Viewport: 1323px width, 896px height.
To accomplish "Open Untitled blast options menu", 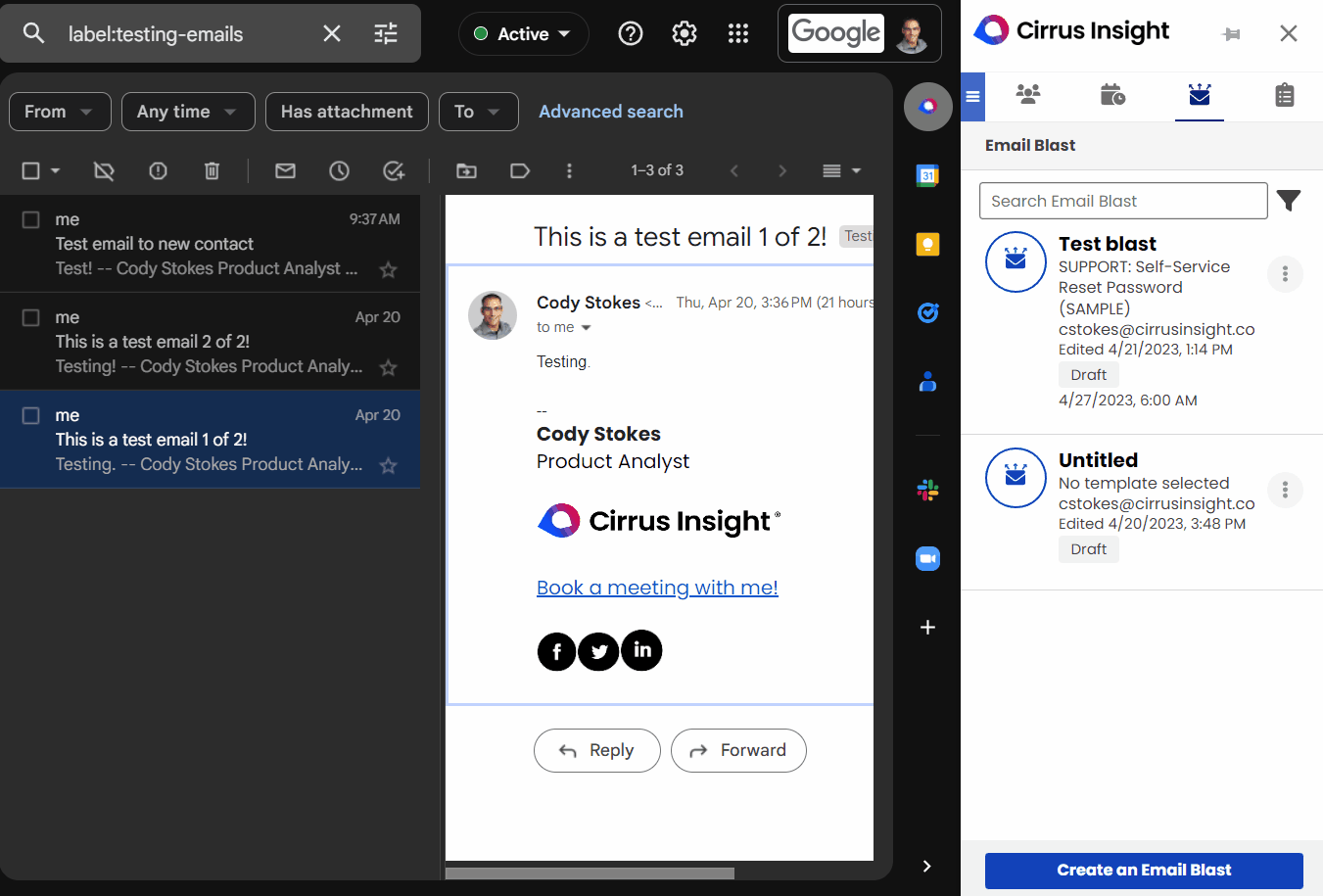I will click(x=1285, y=490).
